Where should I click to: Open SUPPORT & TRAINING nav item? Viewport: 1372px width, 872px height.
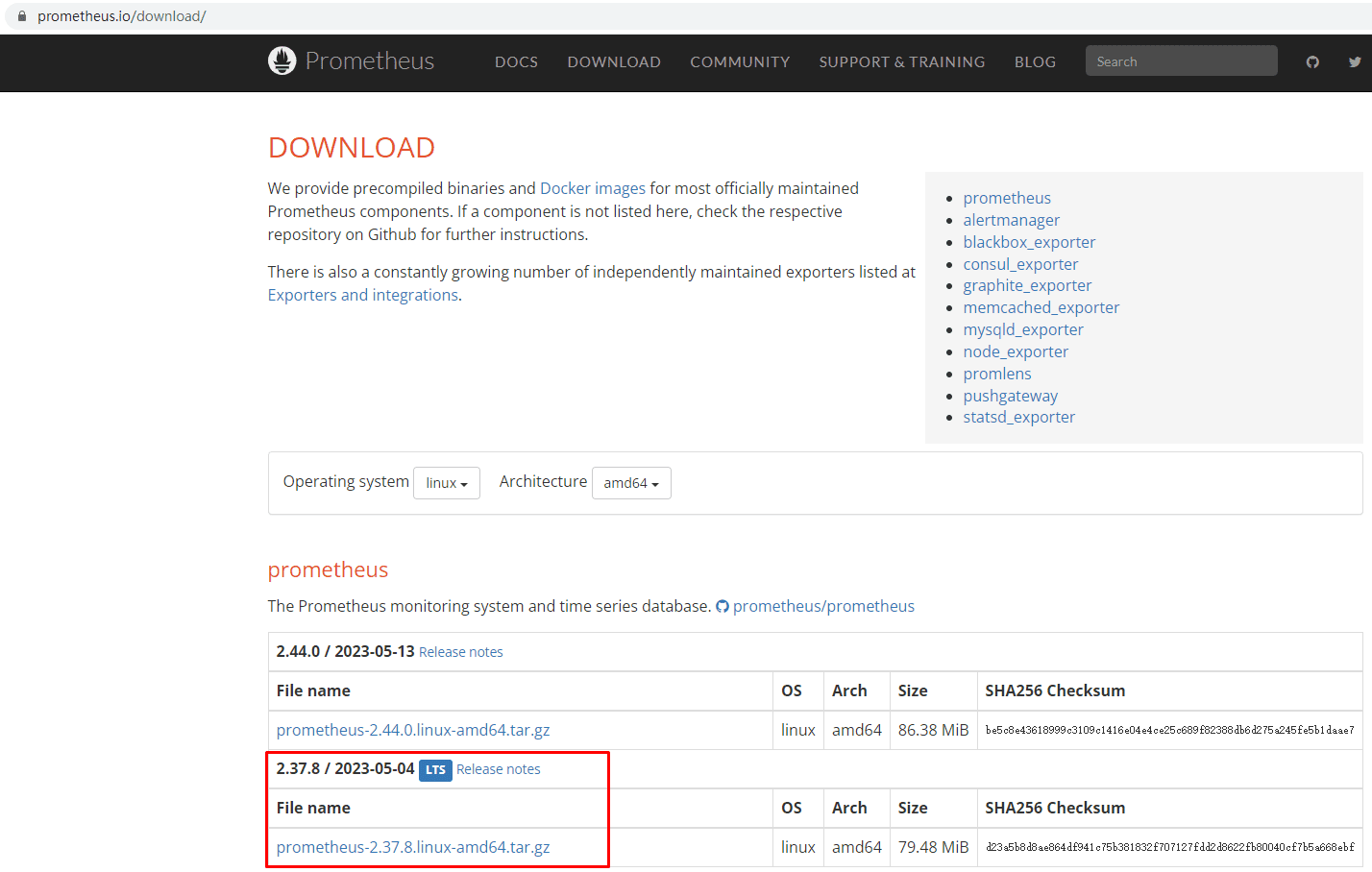point(902,61)
